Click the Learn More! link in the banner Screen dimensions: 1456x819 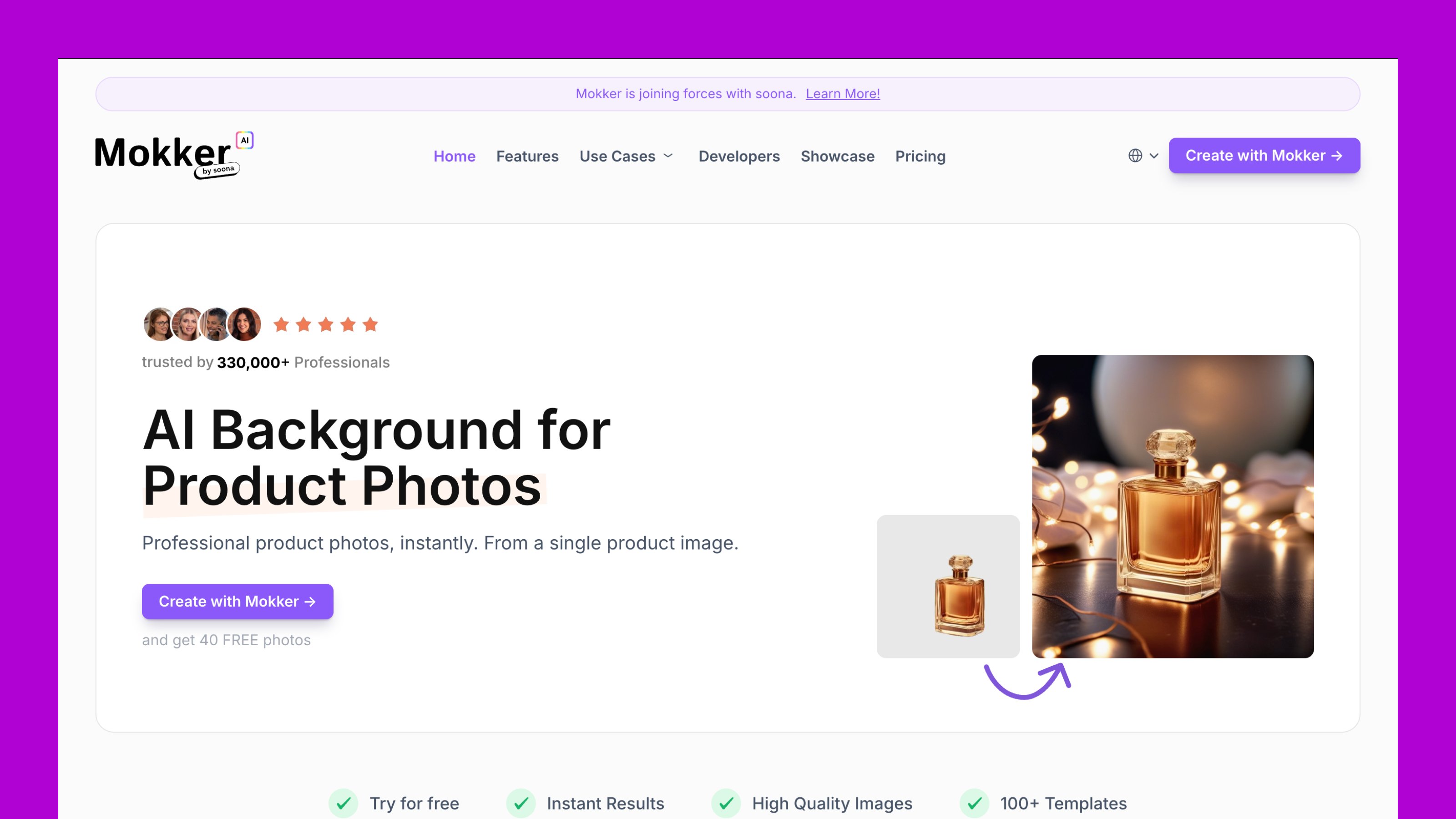click(x=843, y=94)
